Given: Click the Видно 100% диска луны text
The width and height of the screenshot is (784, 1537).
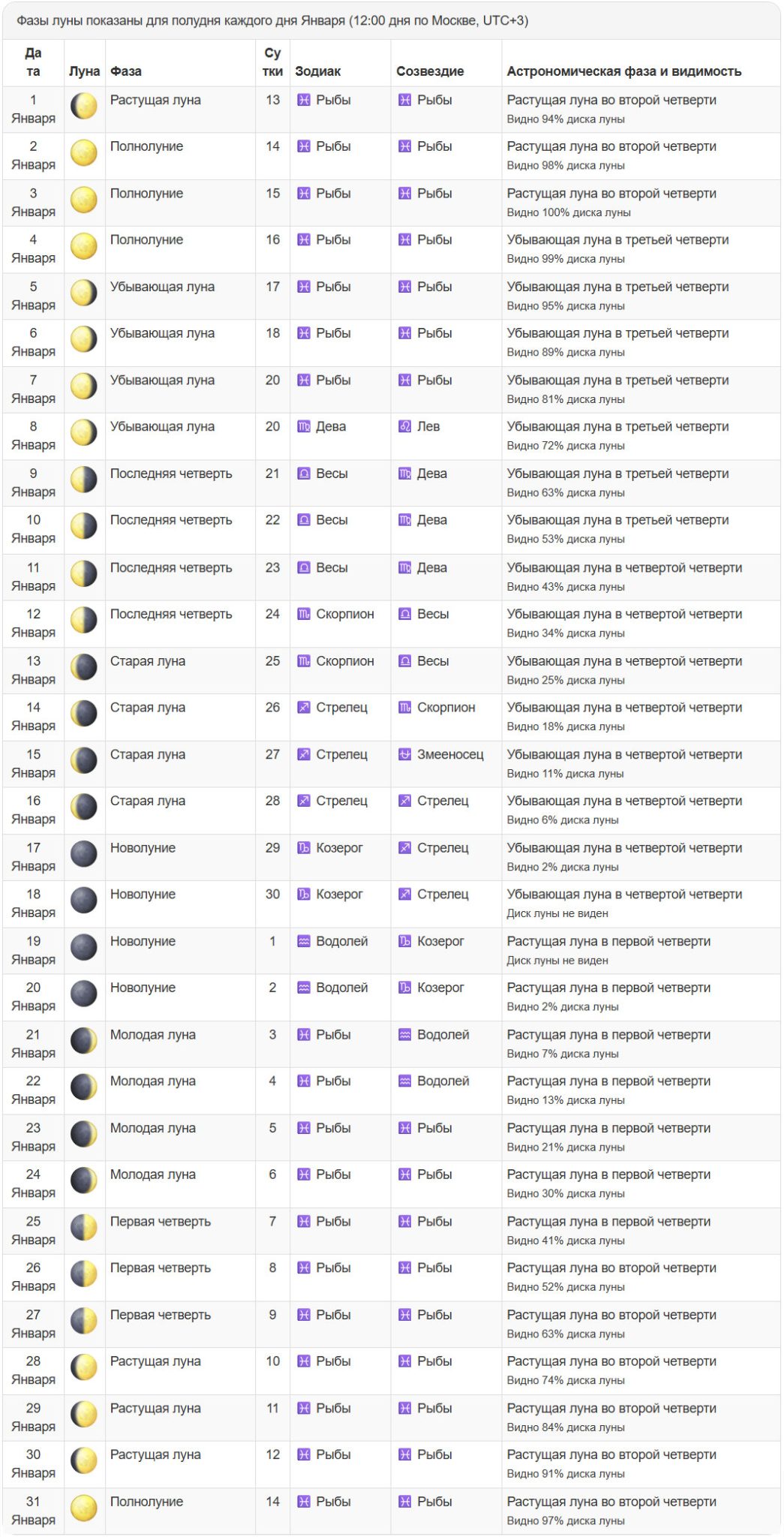Looking at the screenshot, I should point(568,212).
